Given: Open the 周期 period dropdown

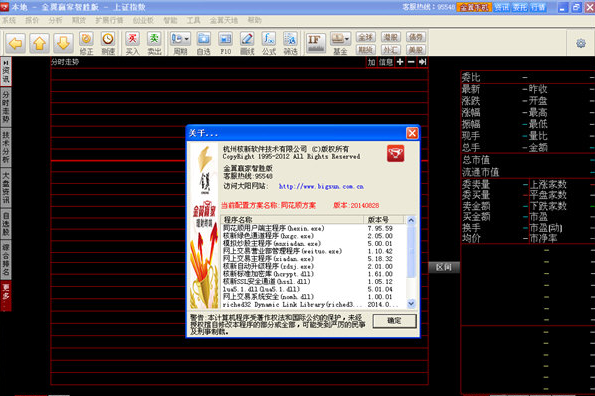Looking at the screenshot, I should click(x=180, y=43).
